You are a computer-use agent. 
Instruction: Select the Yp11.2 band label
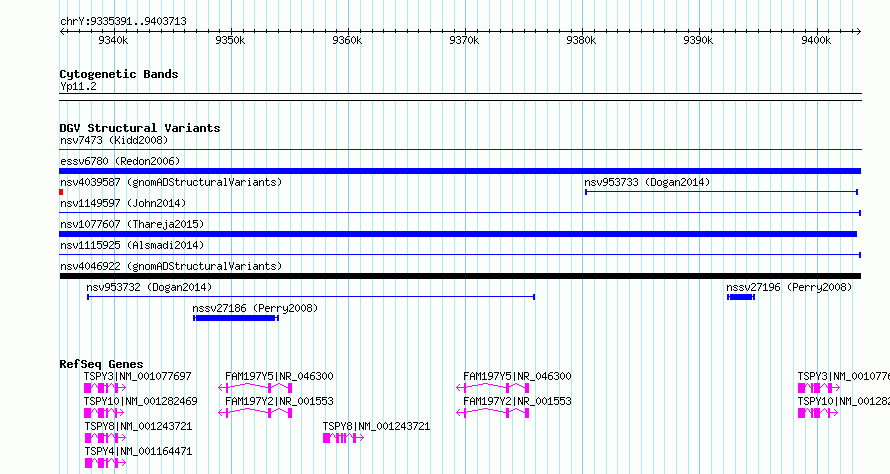(78, 86)
